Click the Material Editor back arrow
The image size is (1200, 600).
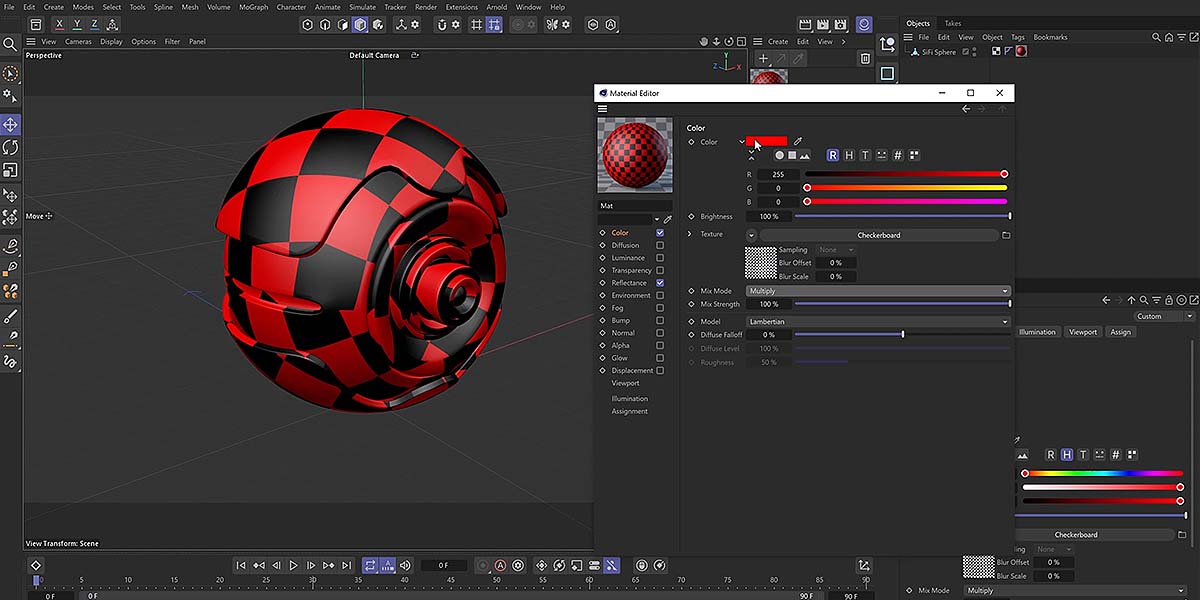(x=966, y=109)
